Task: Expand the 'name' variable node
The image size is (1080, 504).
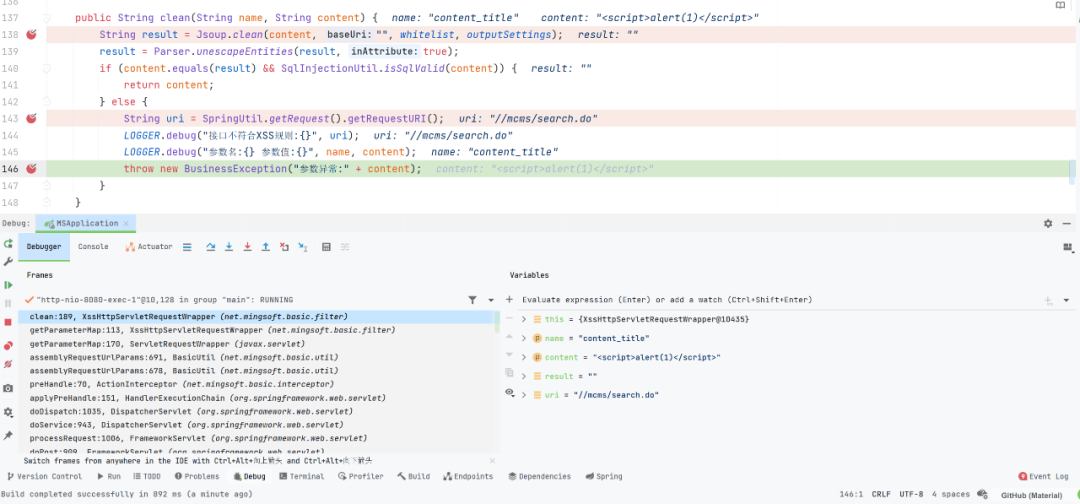Action: tap(524, 338)
